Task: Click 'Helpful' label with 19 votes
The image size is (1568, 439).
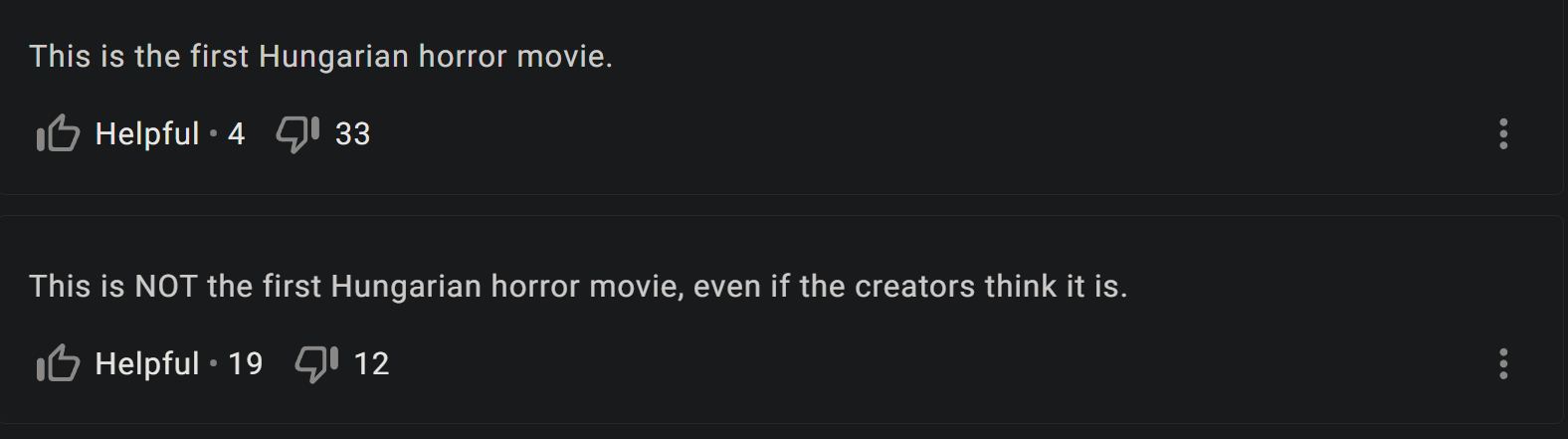Action: click(147, 363)
